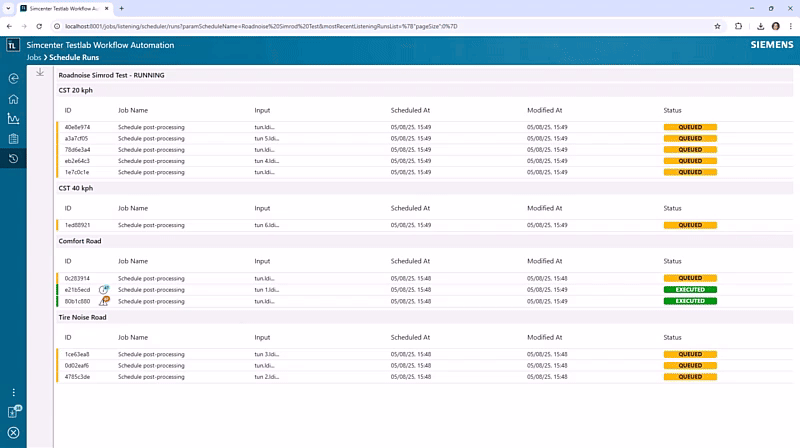800x448 pixels.
Task: Collapse the Comfort Road group header
Action: point(425,241)
